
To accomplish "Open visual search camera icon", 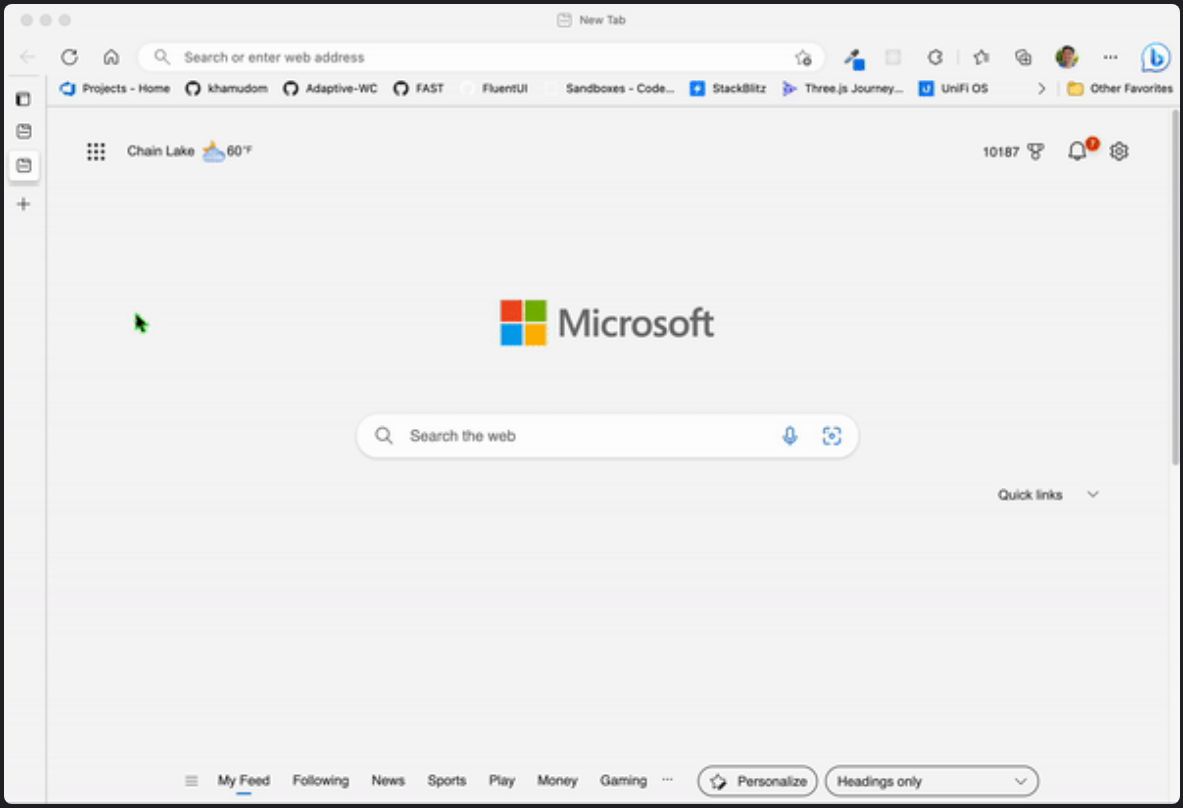I will tap(831, 436).
